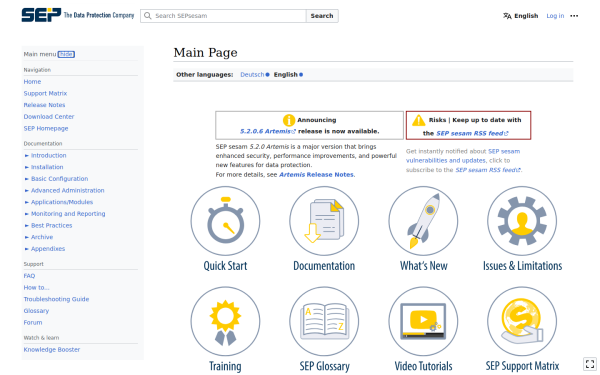Click the Quick Start caption text

click(225, 266)
